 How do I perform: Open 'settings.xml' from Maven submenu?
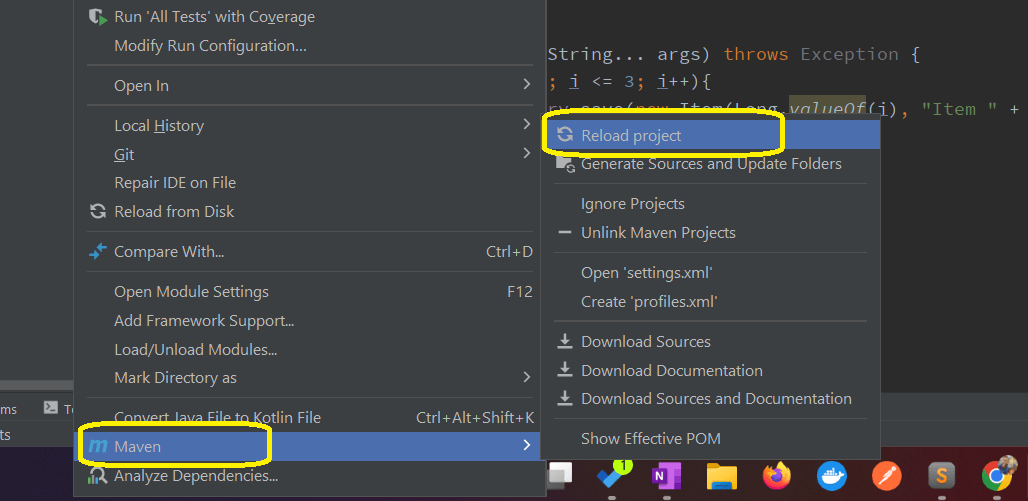646,272
